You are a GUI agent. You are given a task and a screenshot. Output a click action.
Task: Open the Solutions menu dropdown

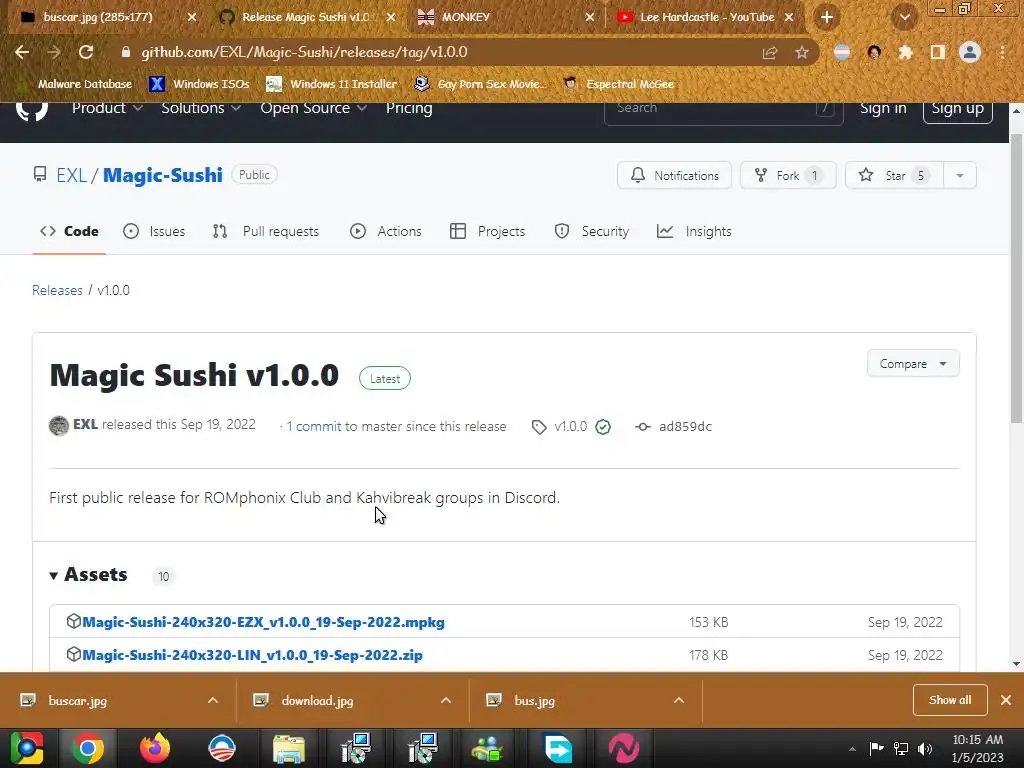pos(201,108)
